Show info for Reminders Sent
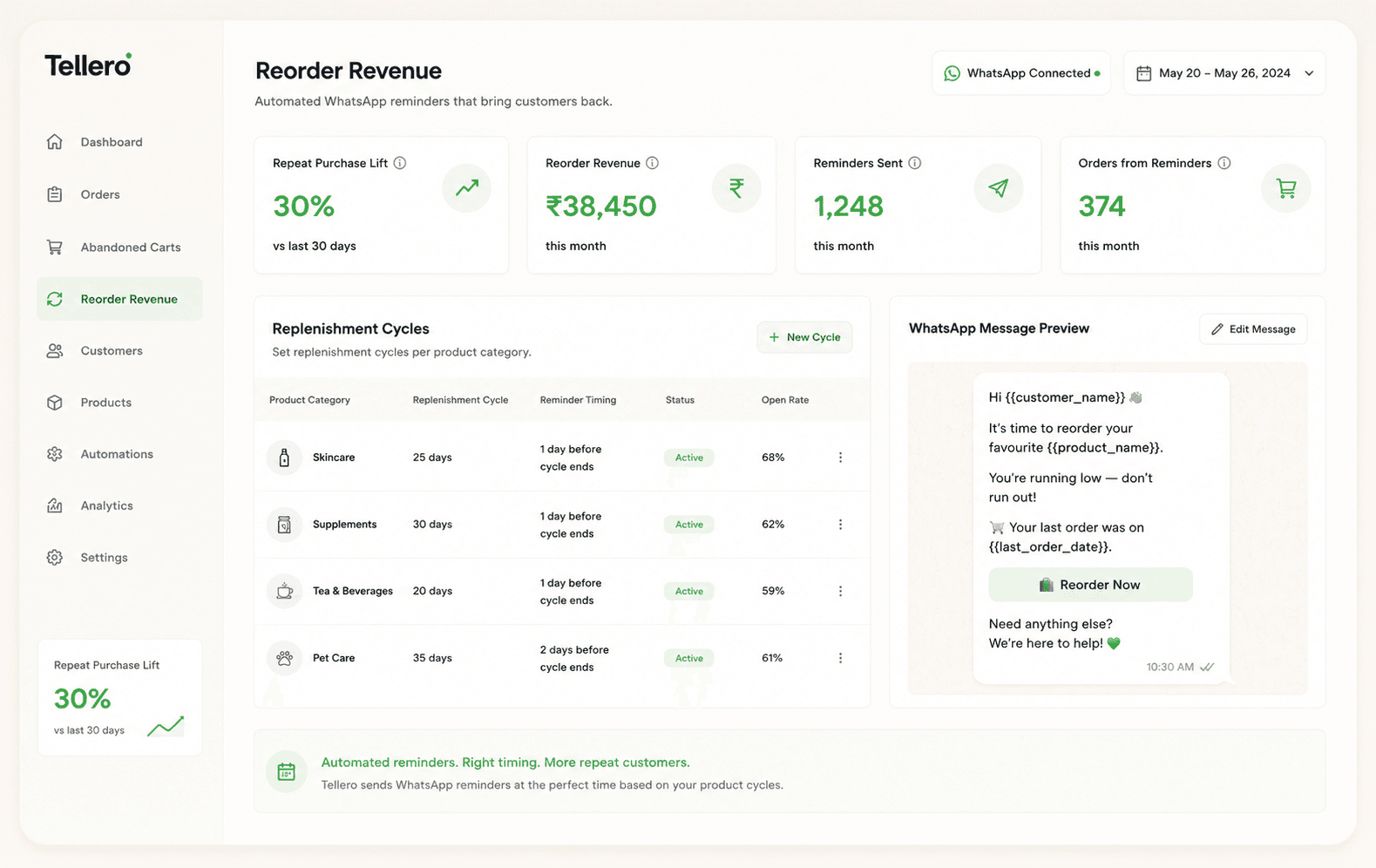1376x868 pixels. tap(915, 163)
